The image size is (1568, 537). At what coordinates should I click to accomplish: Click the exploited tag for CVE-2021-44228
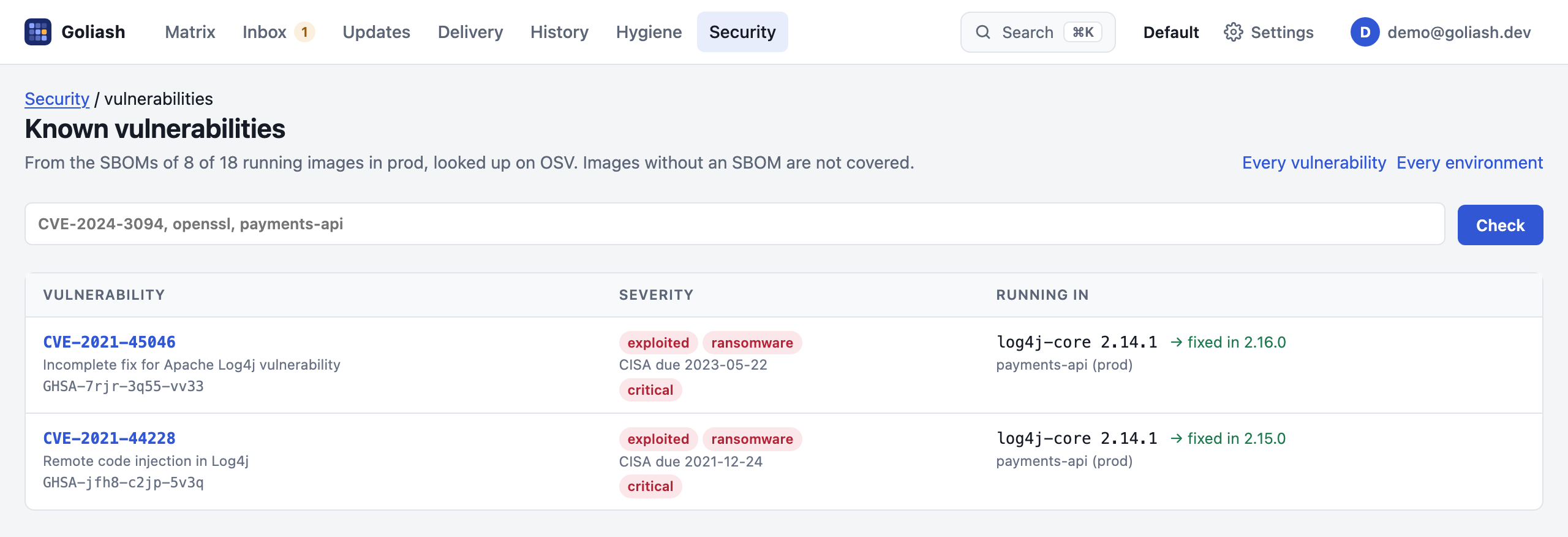[658, 439]
